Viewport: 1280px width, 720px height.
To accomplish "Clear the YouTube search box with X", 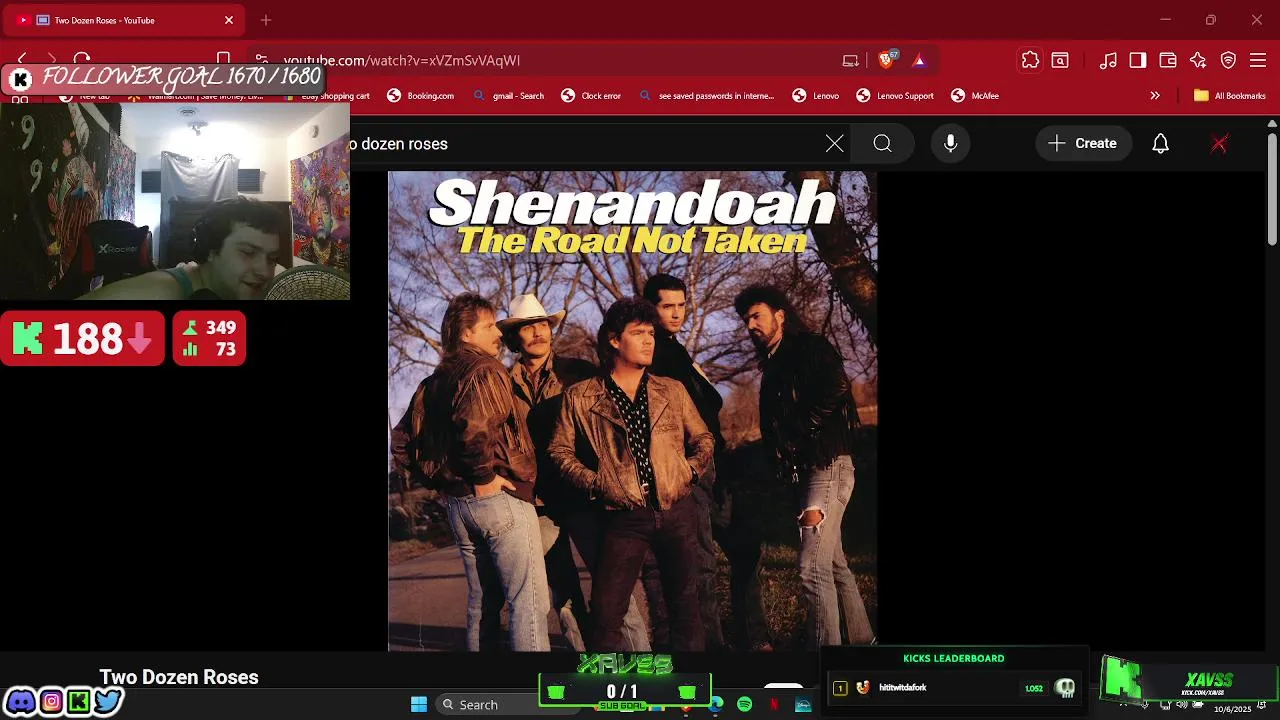I will [x=835, y=144].
